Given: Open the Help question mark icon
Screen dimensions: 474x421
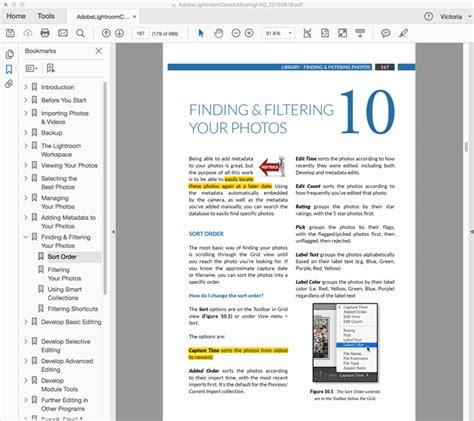Looking at the screenshot, I should coord(428,16).
